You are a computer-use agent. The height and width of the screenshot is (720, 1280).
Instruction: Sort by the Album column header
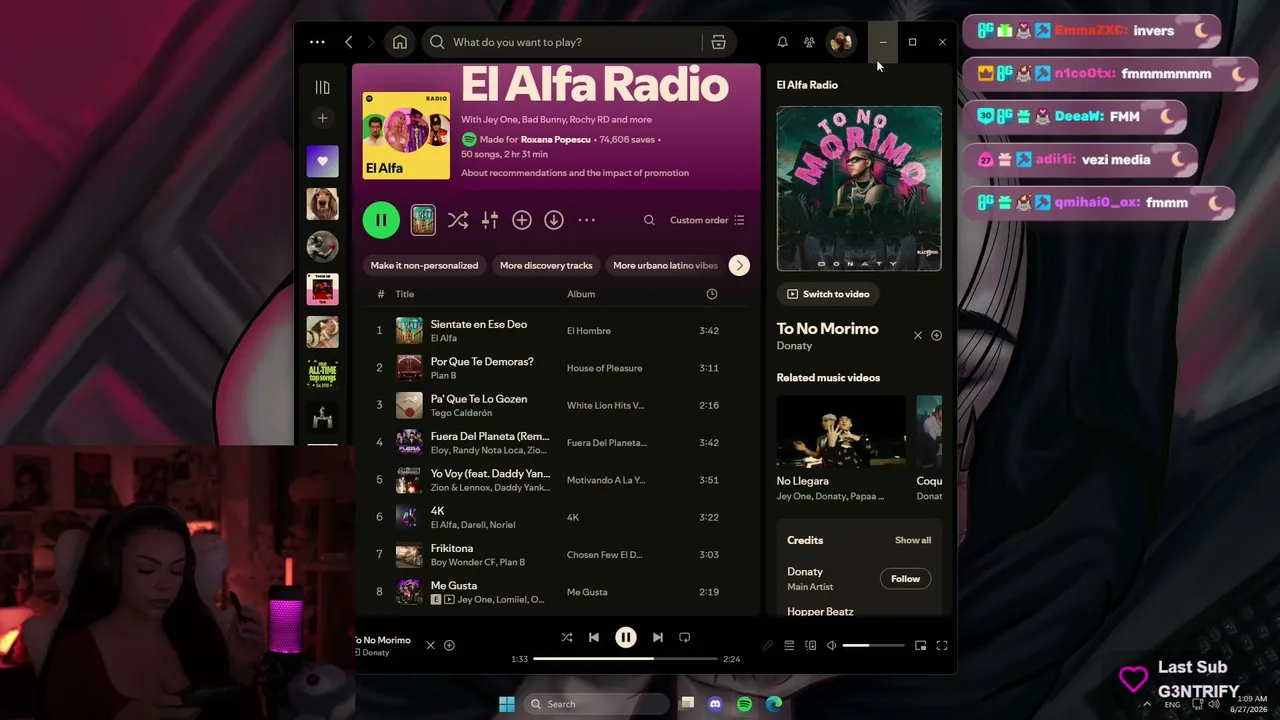click(581, 294)
